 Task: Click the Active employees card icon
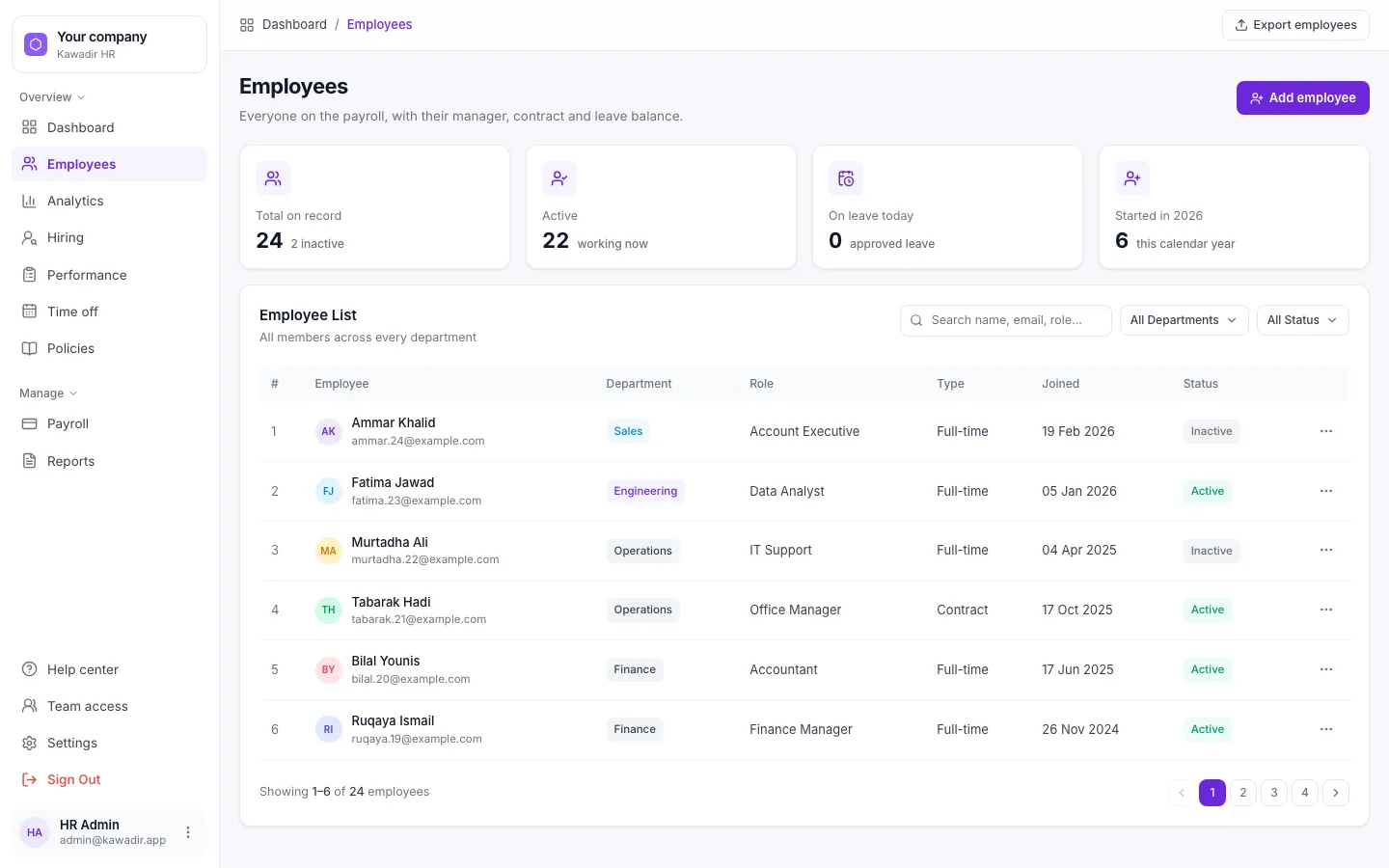(559, 178)
